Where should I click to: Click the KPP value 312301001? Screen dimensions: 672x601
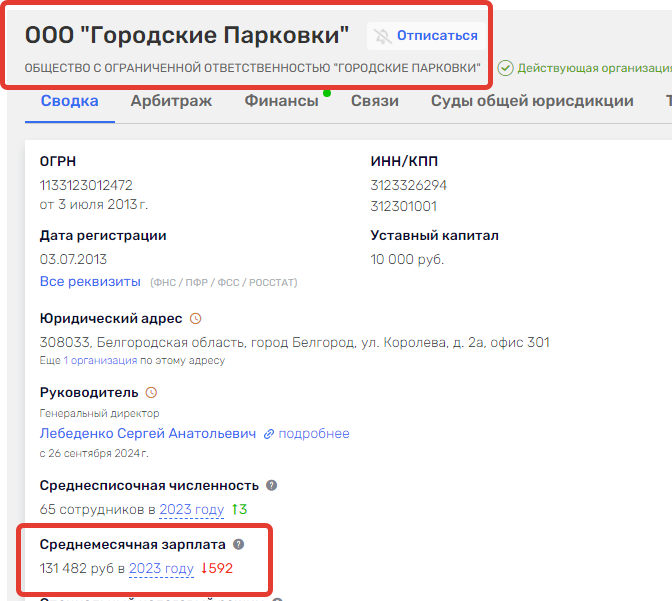point(403,207)
